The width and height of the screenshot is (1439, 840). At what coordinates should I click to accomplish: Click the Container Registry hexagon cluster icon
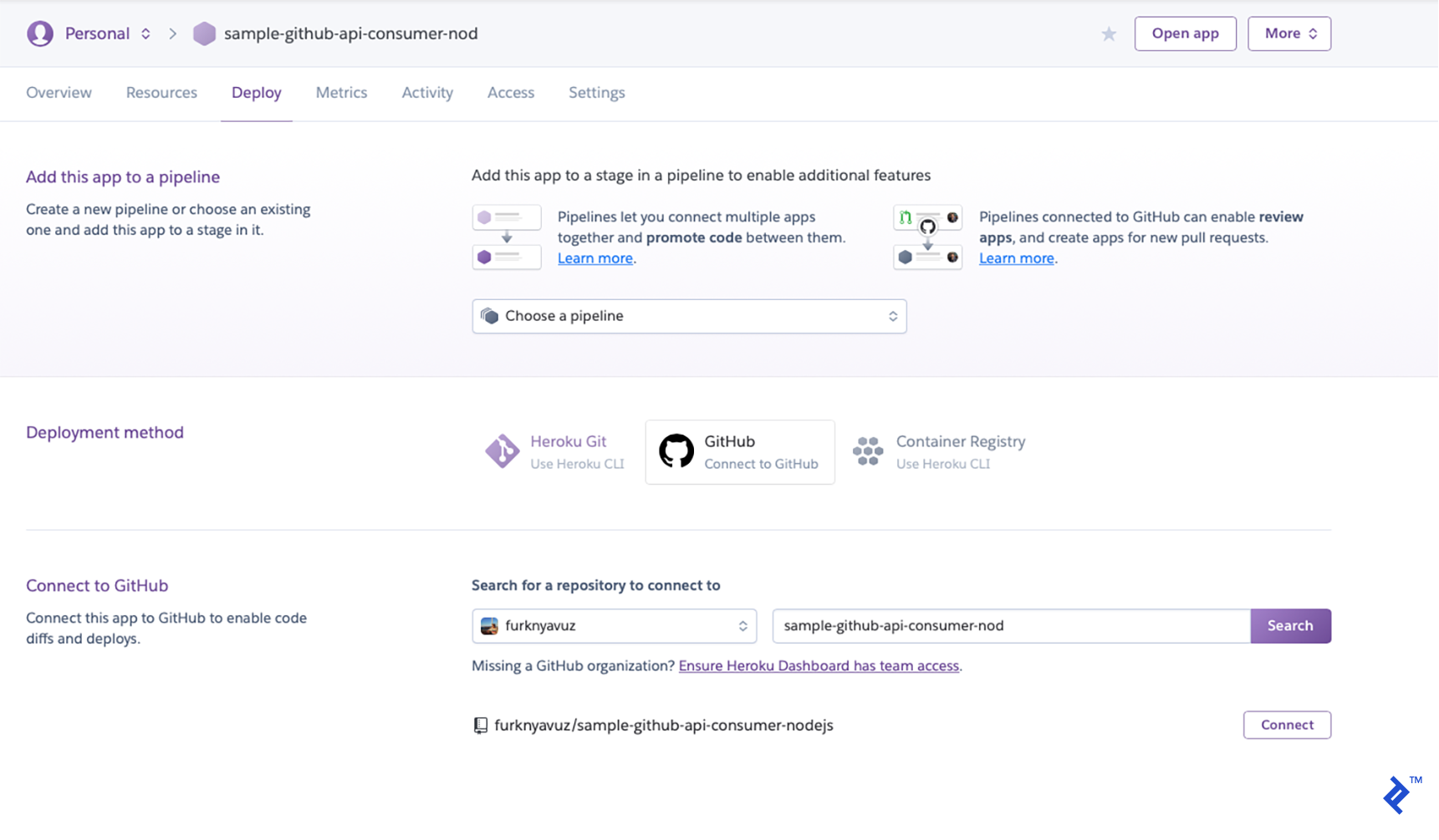tap(868, 451)
